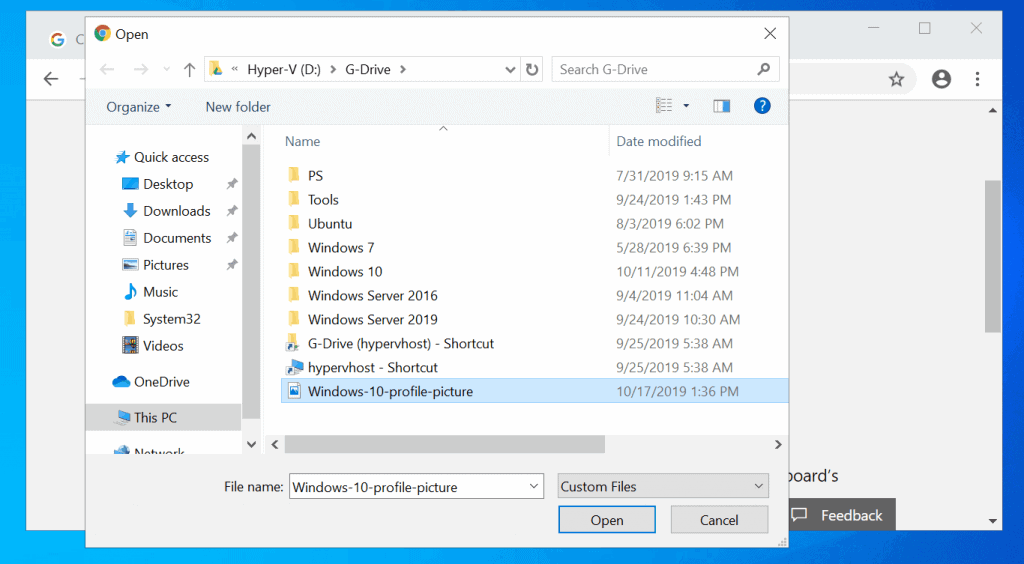1024x564 pixels.
Task: Select Music in navigation pane
Action: (x=160, y=292)
